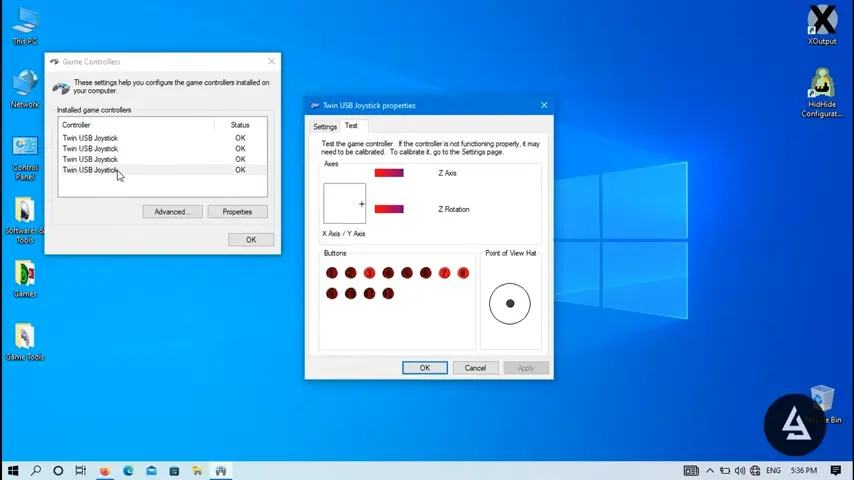Click Advanced in Game Controllers window

pyautogui.click(x=172, y=211)
